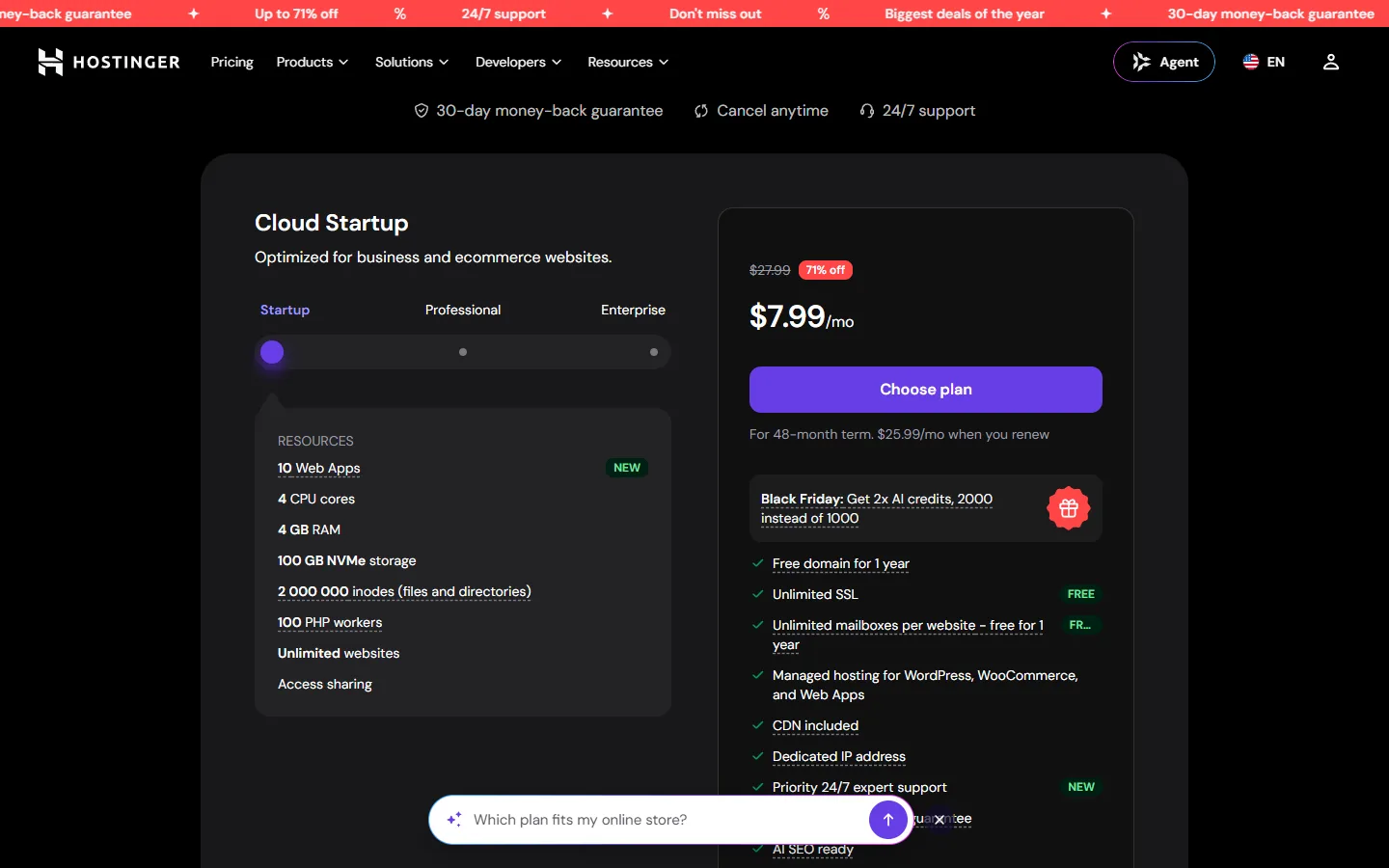Open the Developers dropdown menu
The height and width of the screenshot is (868, 1389).
[x=518, y=62]
